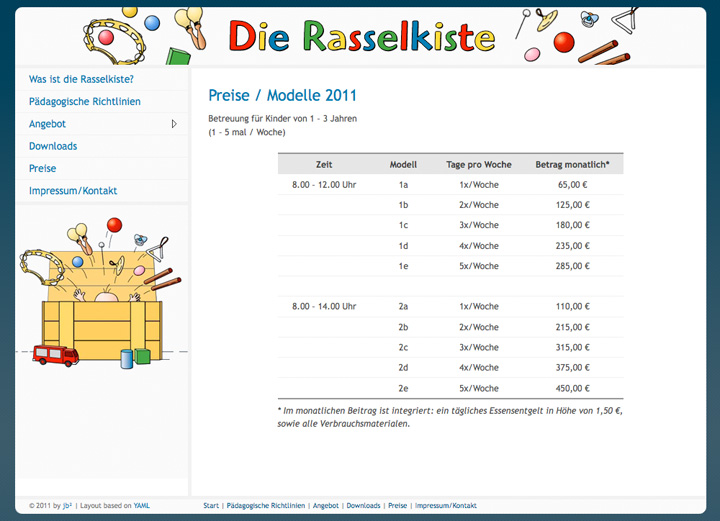Open the jb² link in the footer
Image resolution: width=720 pixels, height=521 pixels.
(x=67, y=505)
